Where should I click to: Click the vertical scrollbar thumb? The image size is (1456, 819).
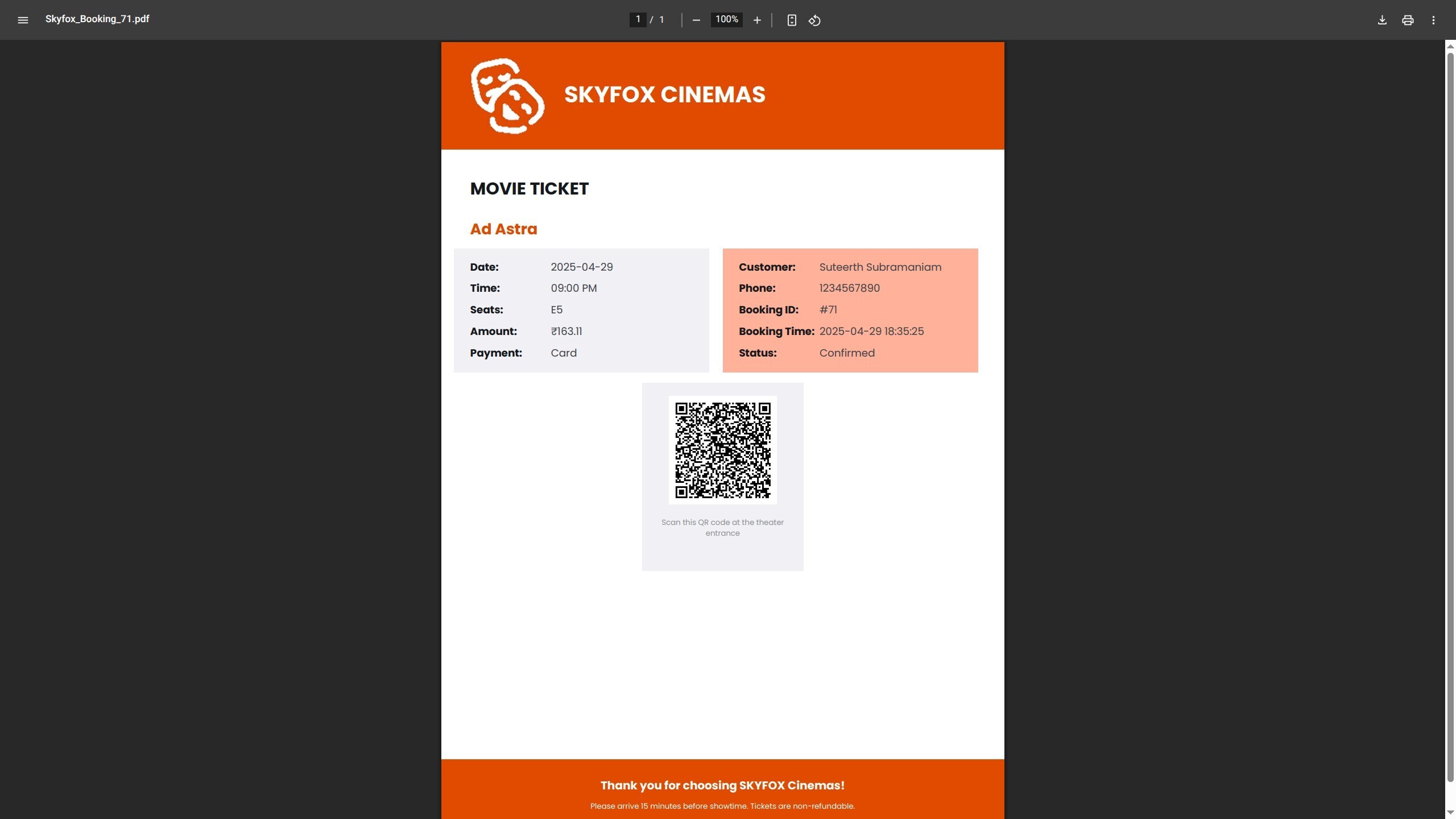[x=1450, y=416]
